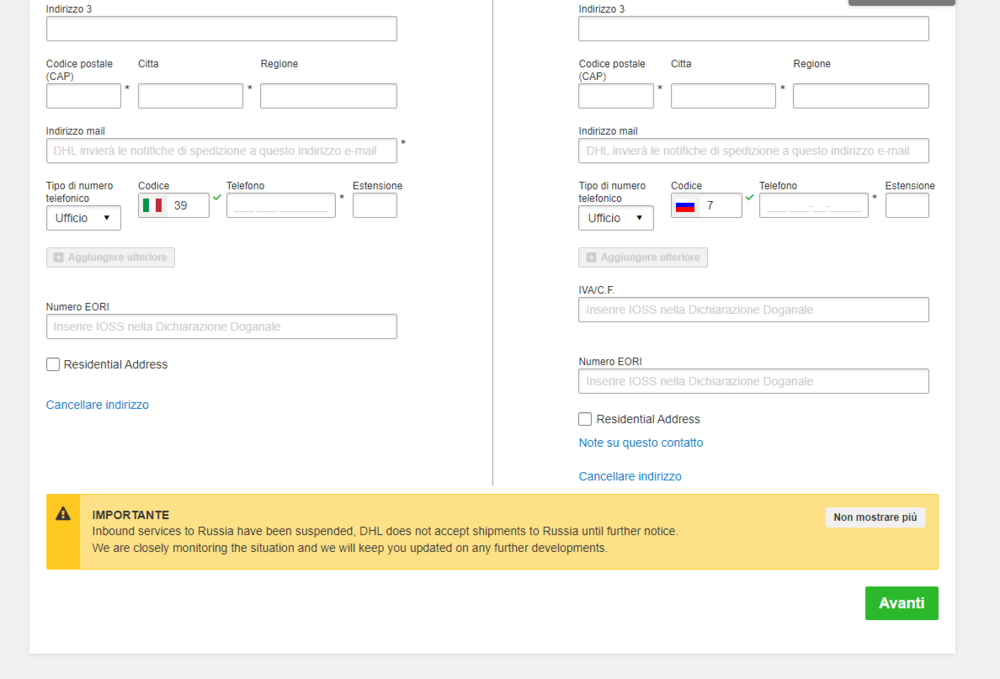
Task: Click the Russian flag country code icon
Action: click(685, 206)
